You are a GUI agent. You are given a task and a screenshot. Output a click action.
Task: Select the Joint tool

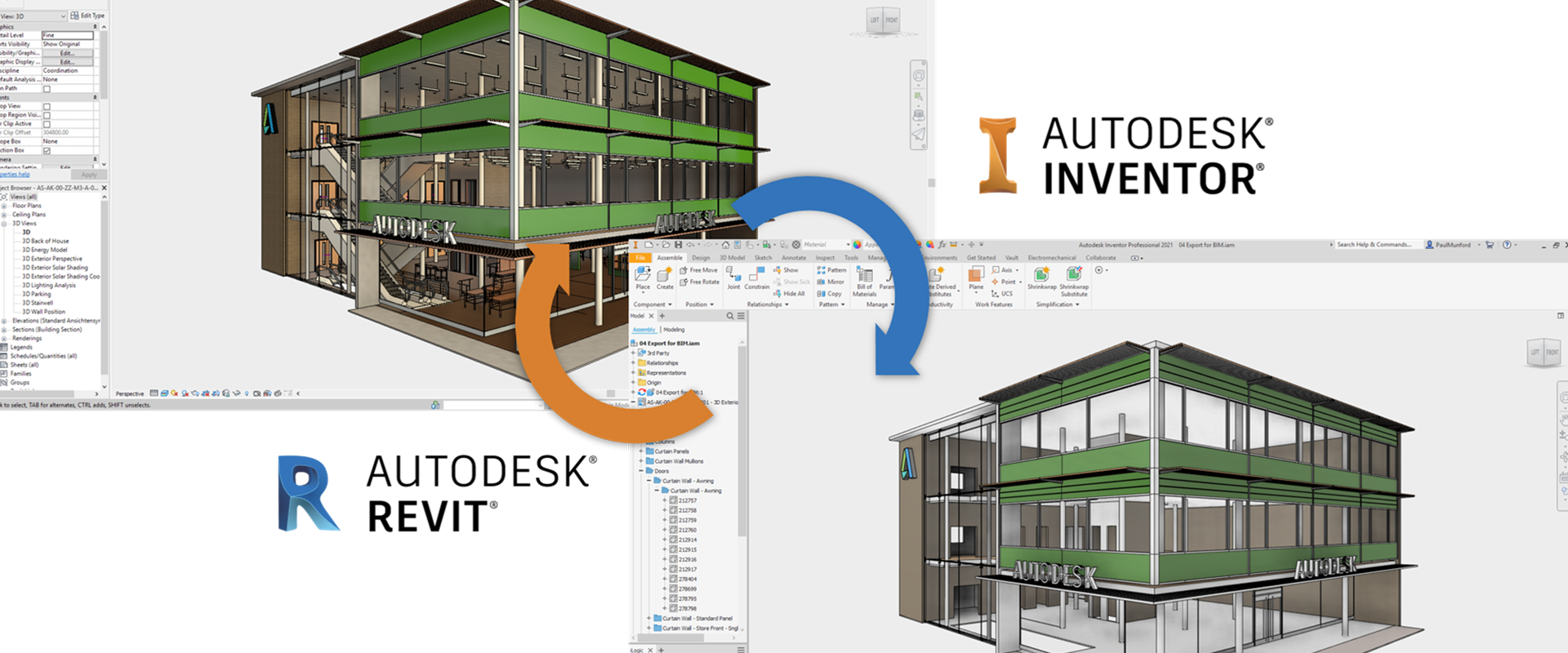(733, 276)
